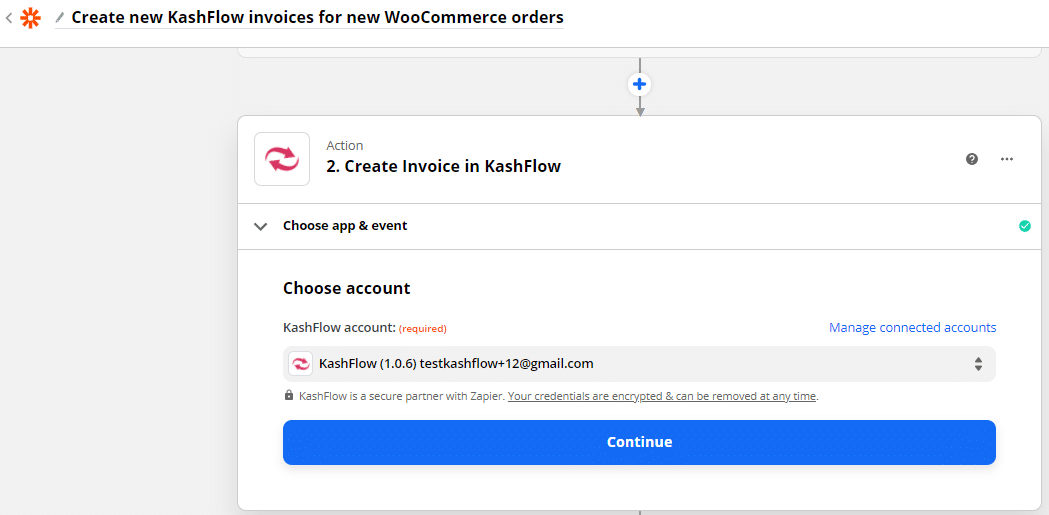1049x515 pixels.
Task: Open the three-dot more options menu
Action: point(1007,159)
